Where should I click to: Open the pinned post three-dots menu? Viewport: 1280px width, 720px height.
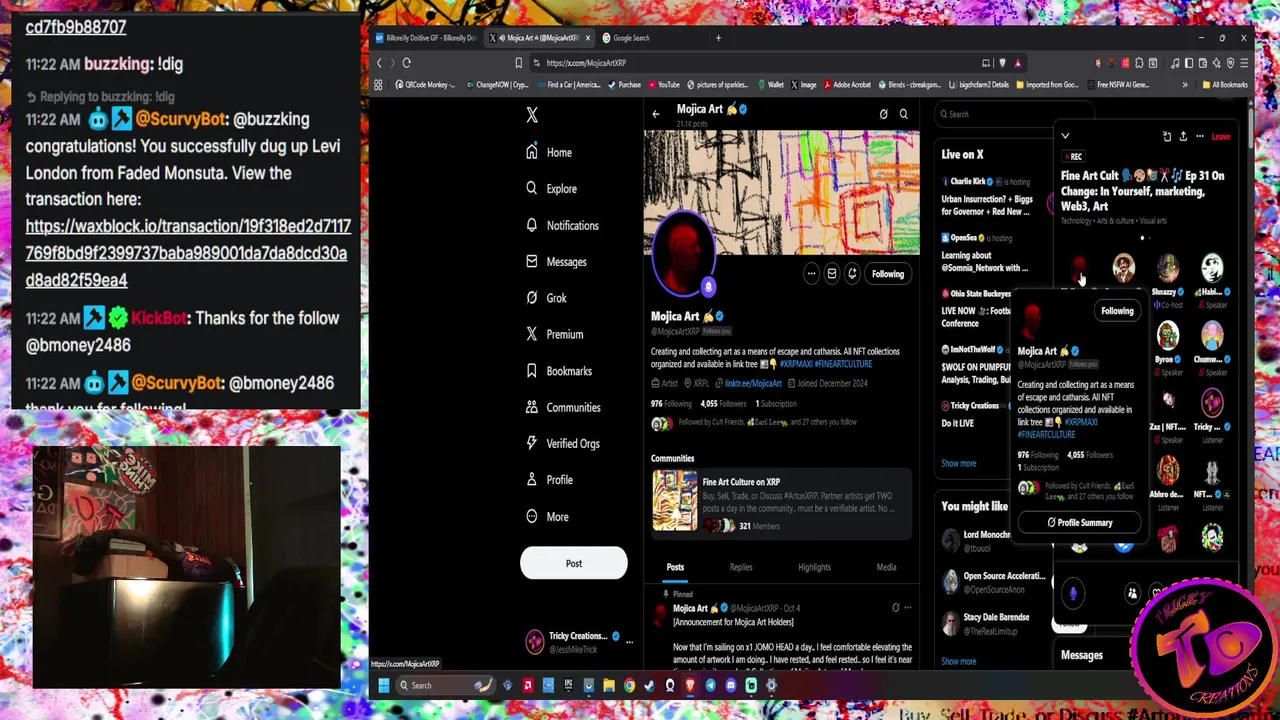(x=907, y=608)
